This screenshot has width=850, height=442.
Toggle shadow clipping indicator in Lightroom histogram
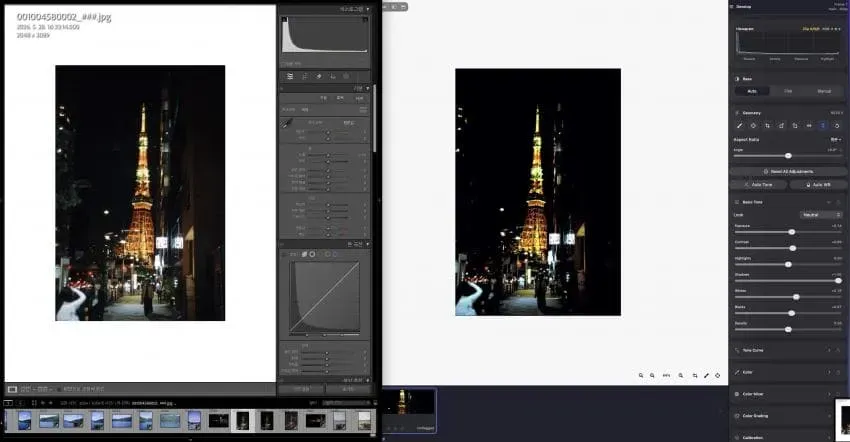click(x=285, y=20)
